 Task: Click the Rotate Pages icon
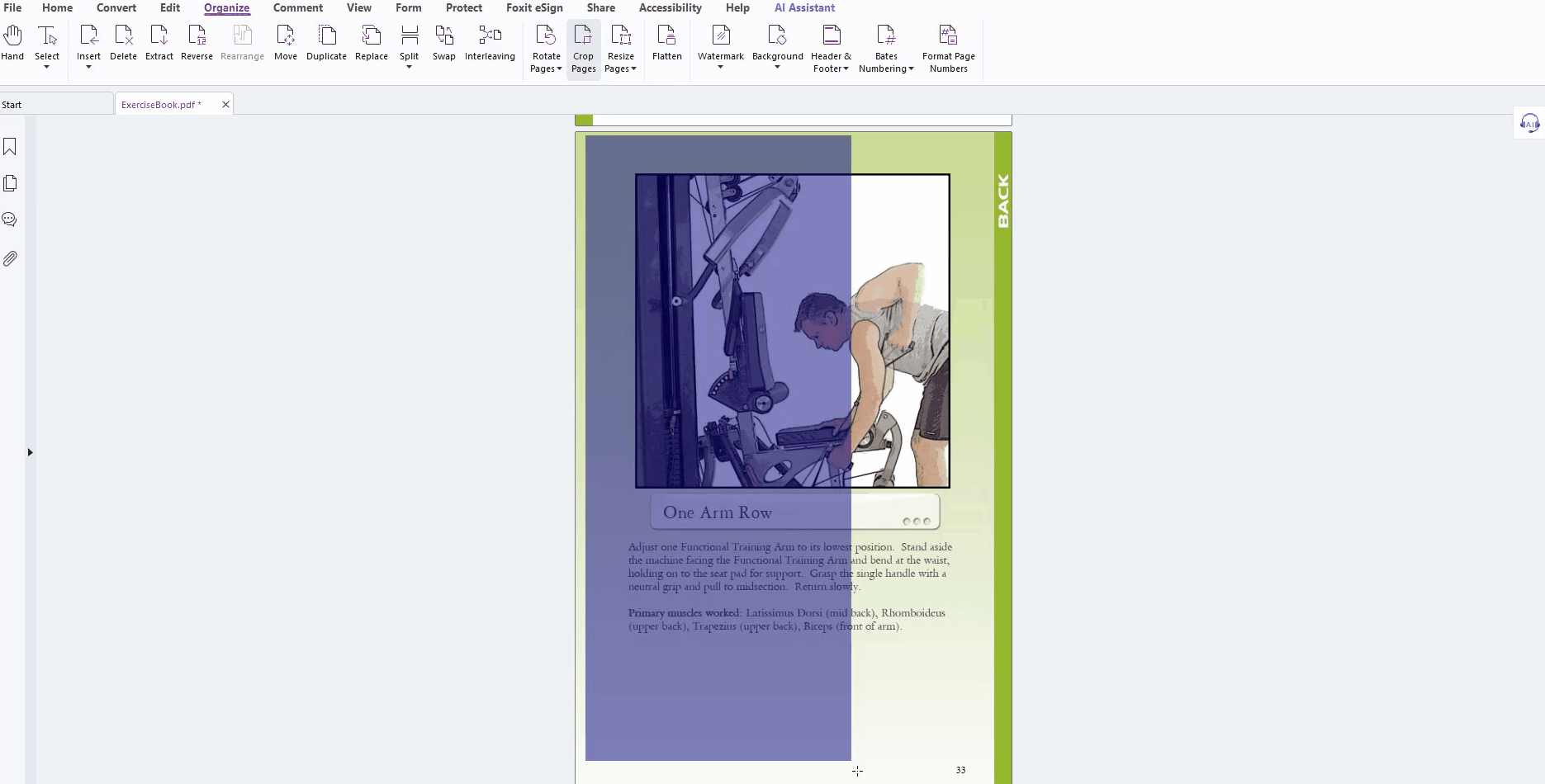pyautogui.click(x=546, y=35)
